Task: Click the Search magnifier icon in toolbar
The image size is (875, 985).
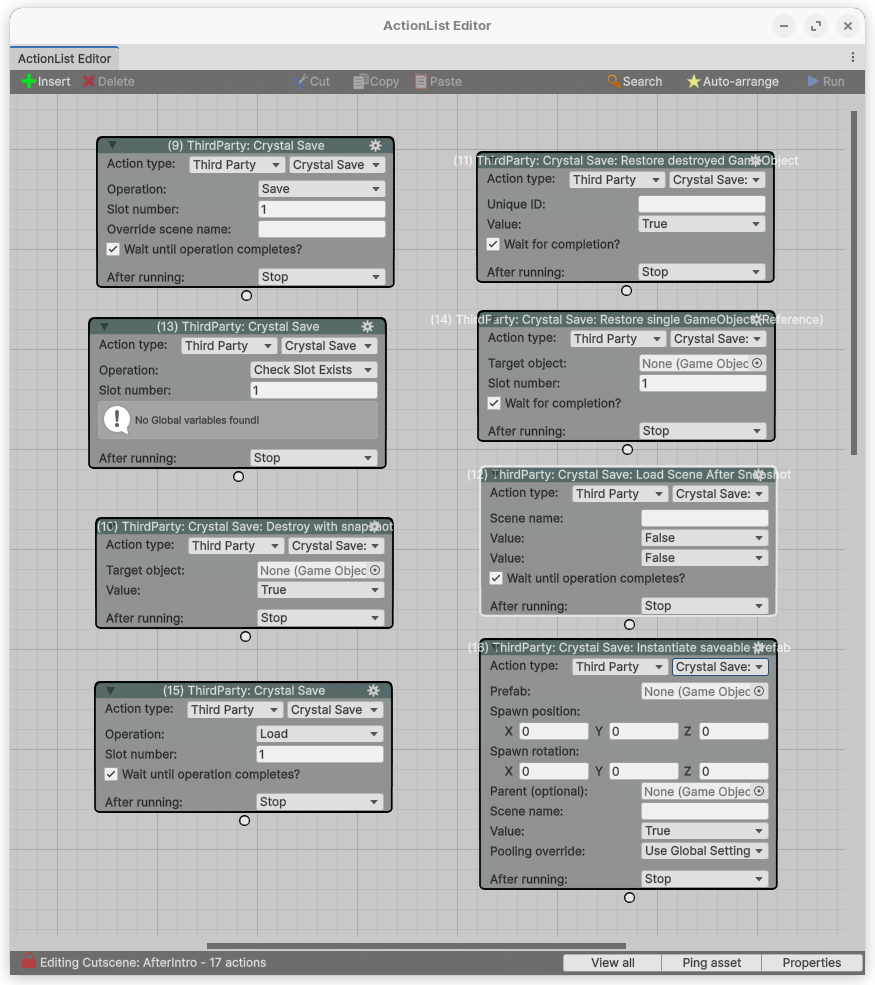Action: pos(614,82)
